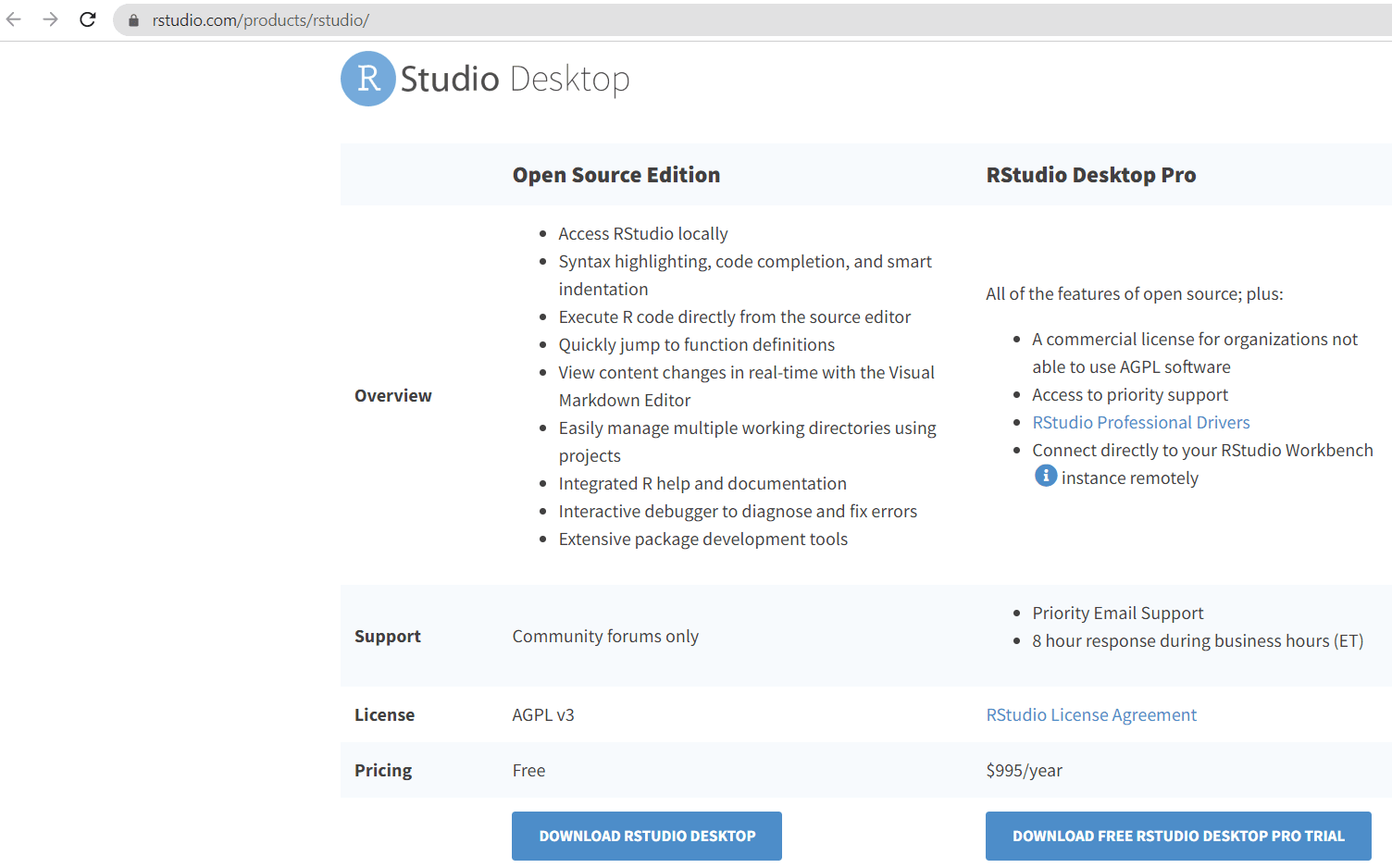Screen dimensions: 1392x868
Task: Click the AGPL v3 license text
Action: [542, 715]
